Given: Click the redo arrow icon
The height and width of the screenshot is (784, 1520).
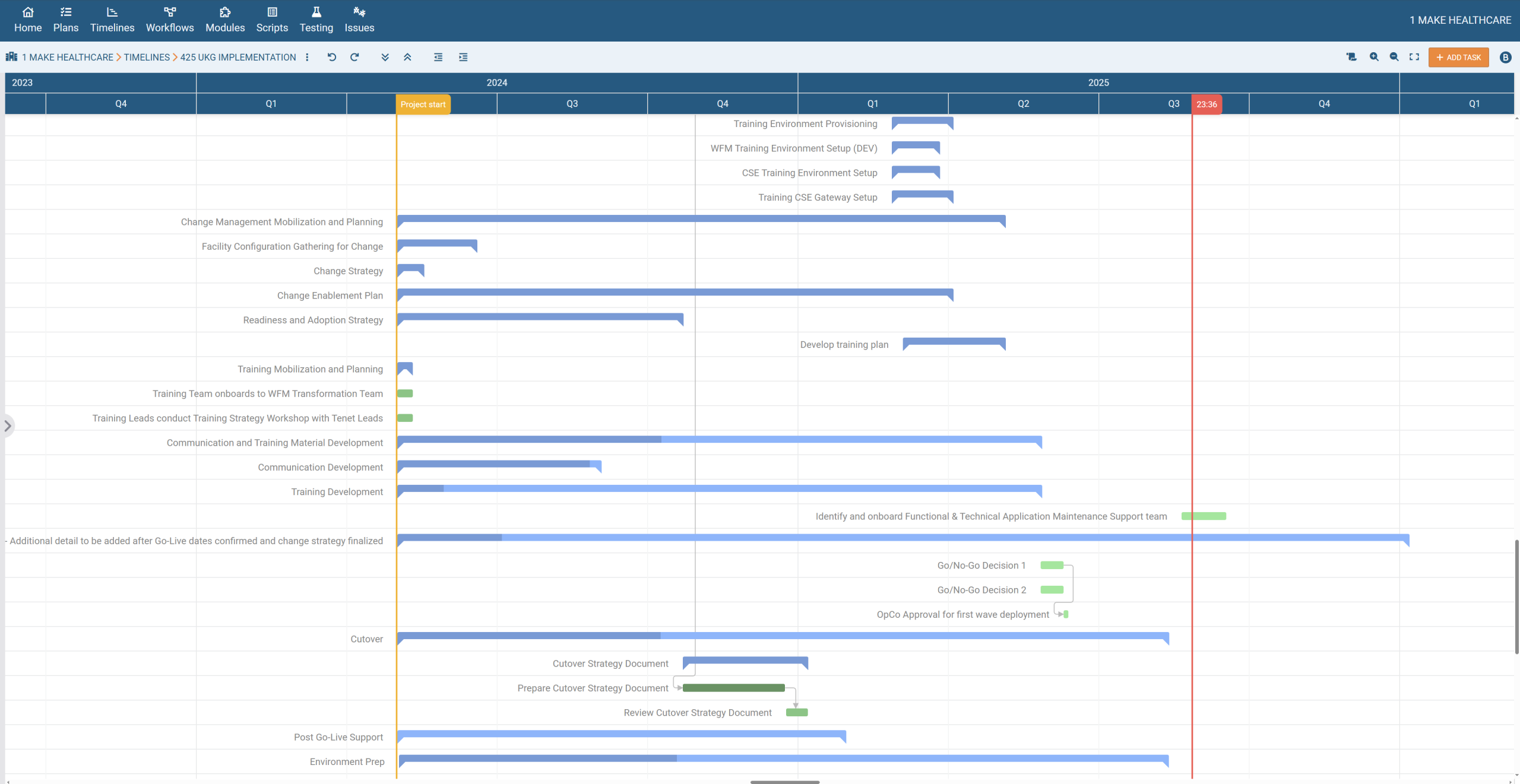Looking at the screenshot, I should click(x=354, y=57).
